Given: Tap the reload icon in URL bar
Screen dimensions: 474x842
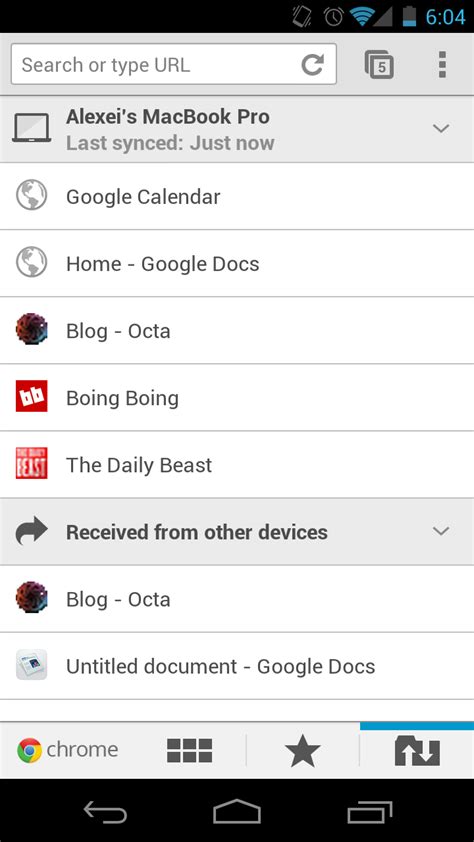Looking at the screenshot, I should click(x=312, y=65).
